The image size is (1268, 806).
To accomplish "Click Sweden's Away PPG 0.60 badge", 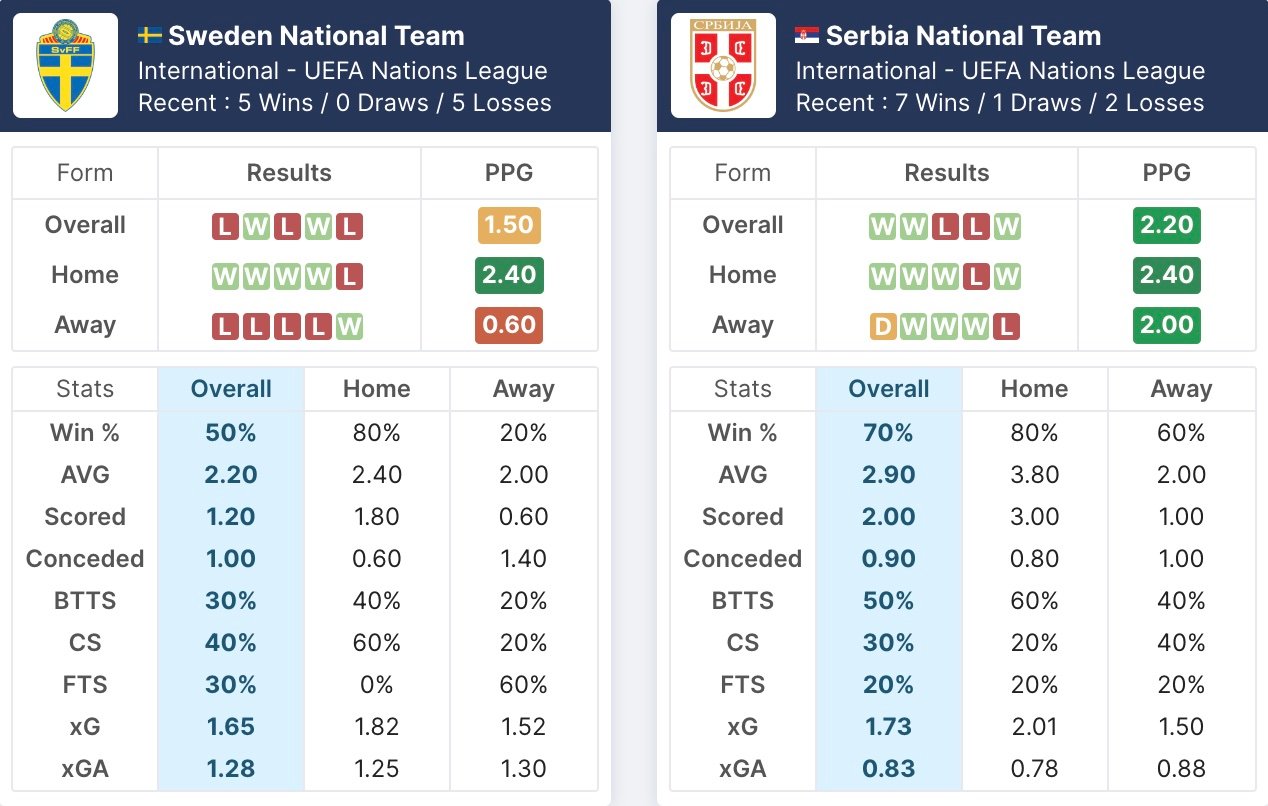I will point(509,326).
